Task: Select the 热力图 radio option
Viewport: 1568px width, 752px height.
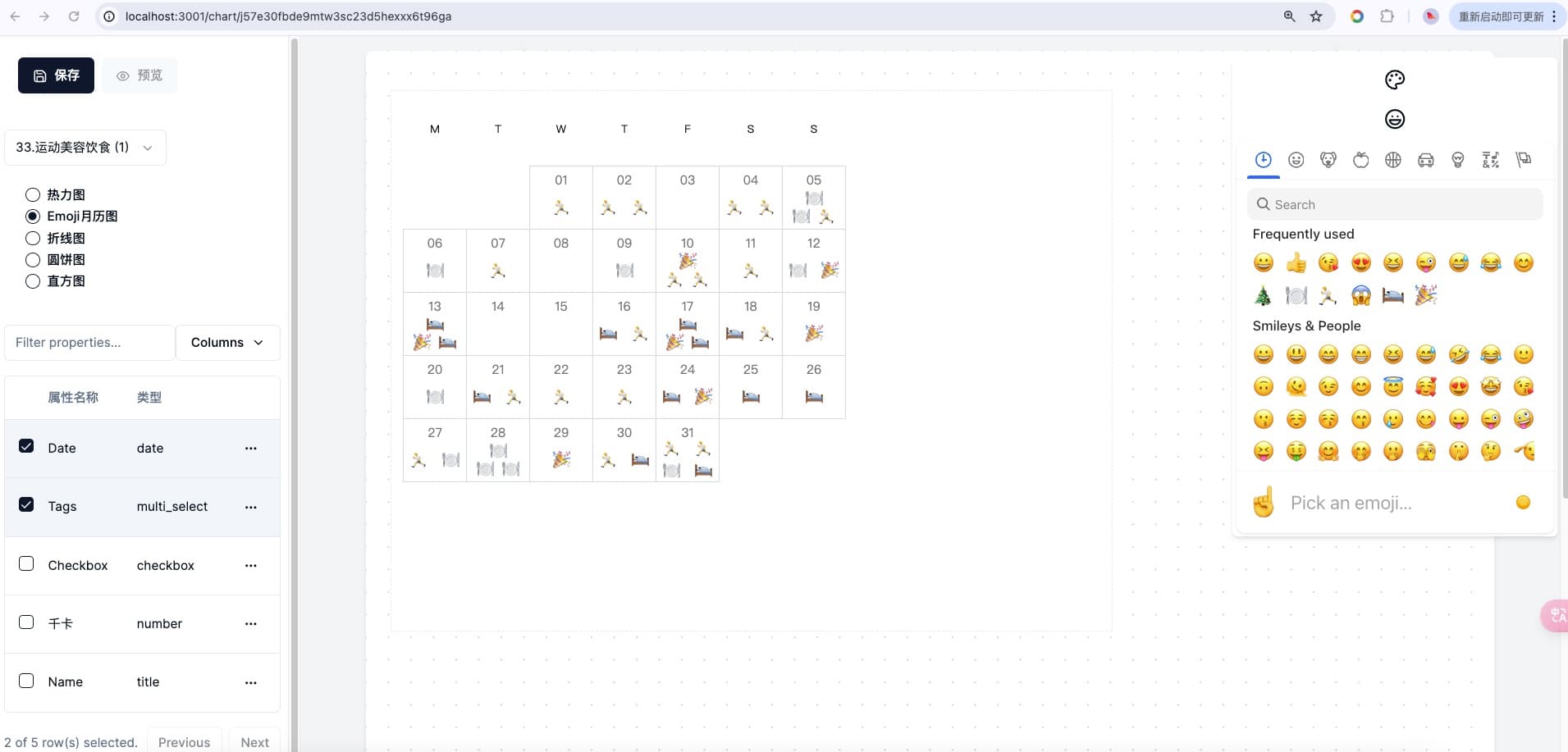Action: (x=33, y=195)
